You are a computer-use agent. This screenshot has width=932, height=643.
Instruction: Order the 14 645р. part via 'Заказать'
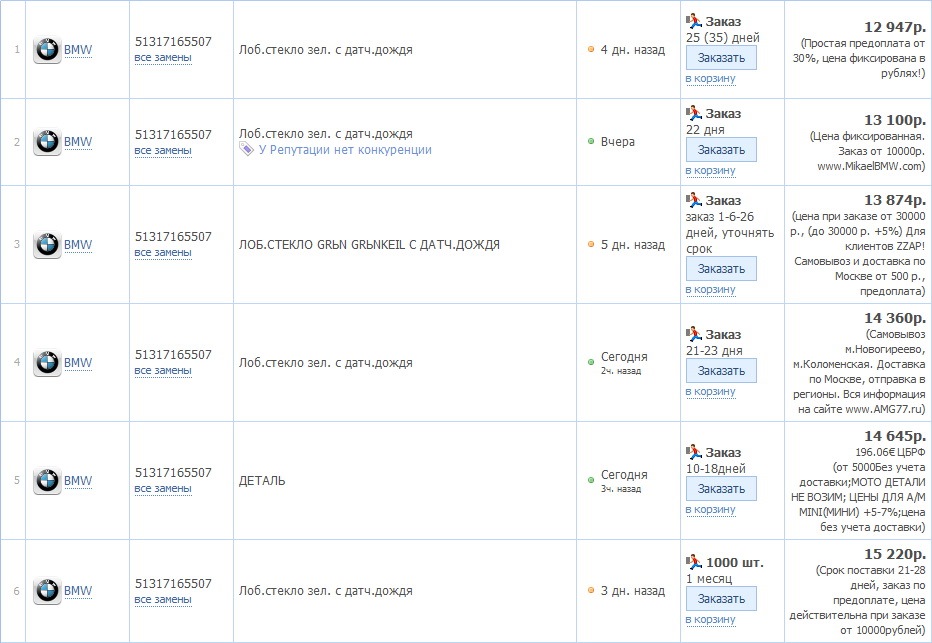click(721, 489)
